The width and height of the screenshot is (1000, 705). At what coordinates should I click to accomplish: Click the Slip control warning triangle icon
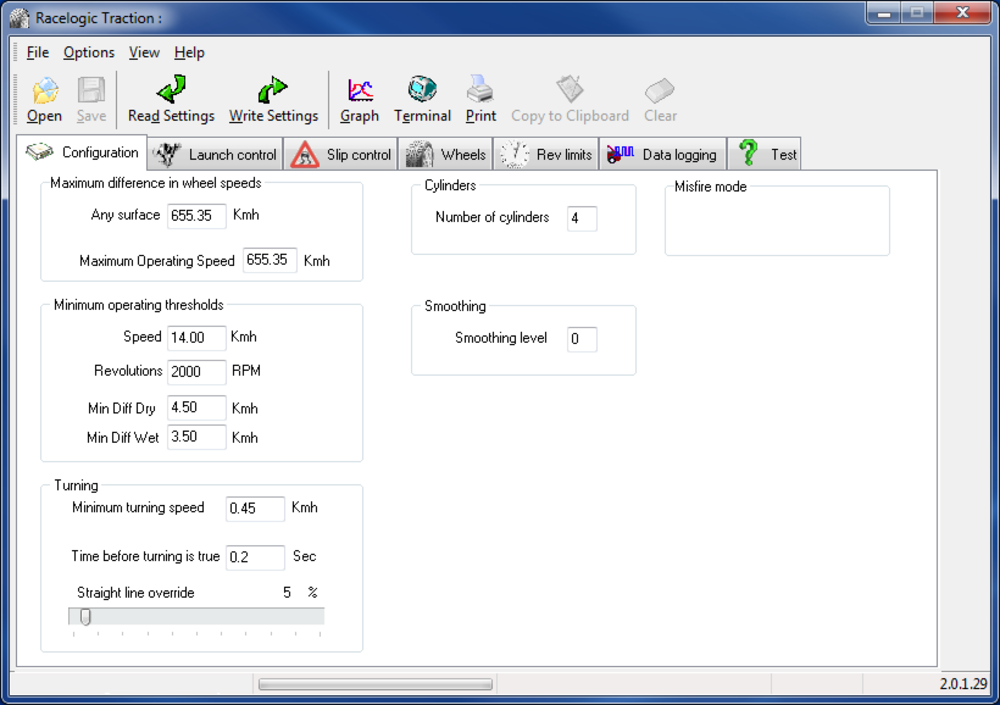pyautogui.click(x=305, y=154)
